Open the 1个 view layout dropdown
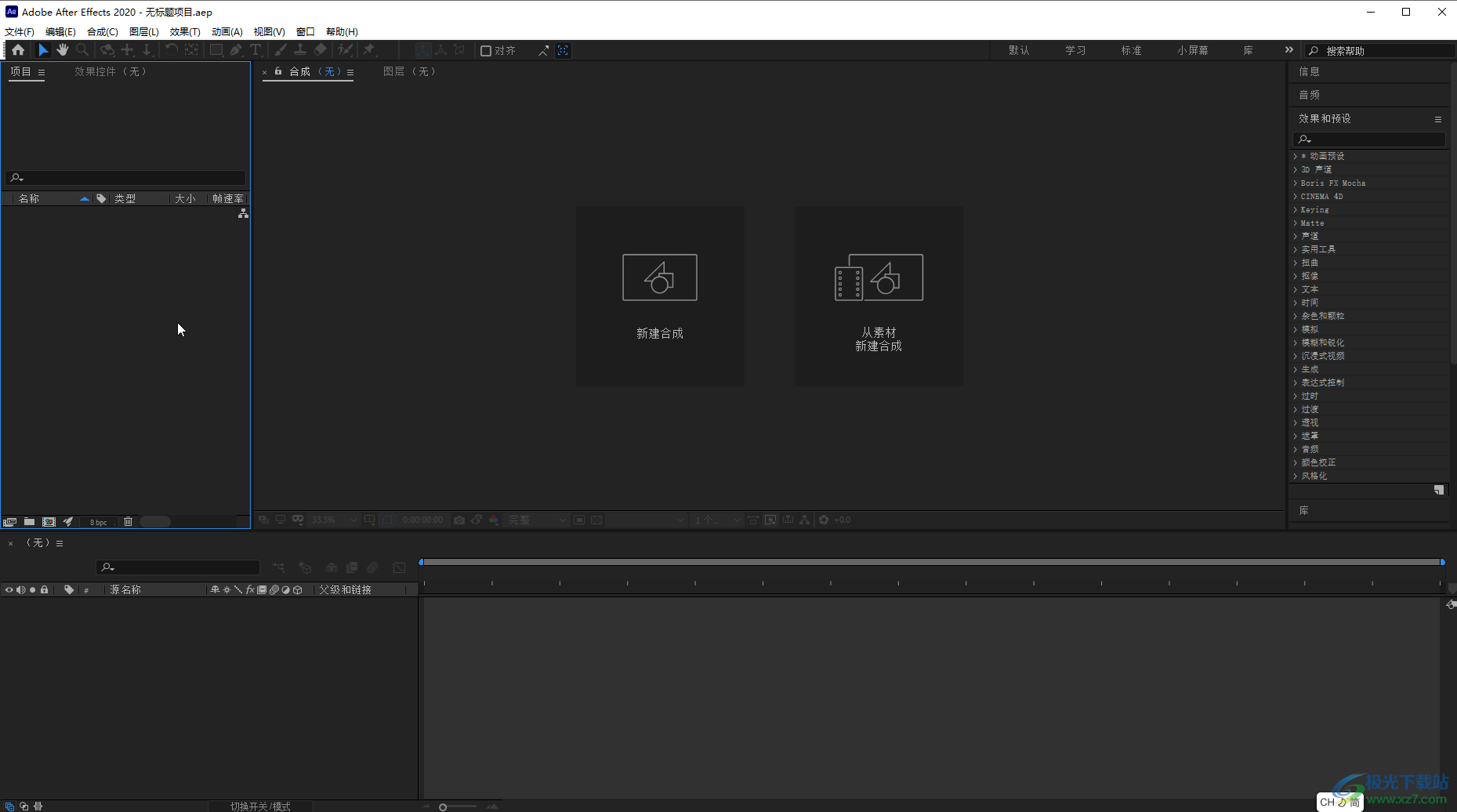This screenshot has width=1457, height=812. 716,520
